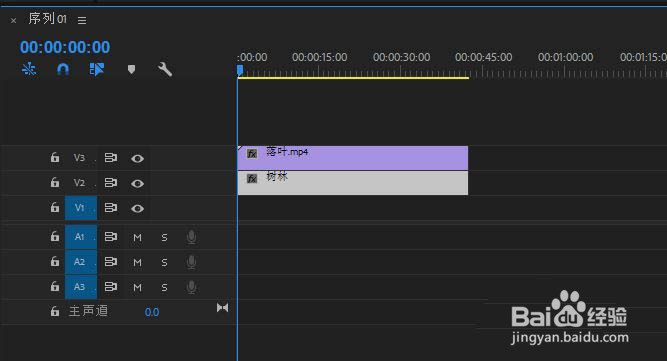
Task: Click the playhead timecode 00:00:00:00
Action: click(x=65, y=47)
